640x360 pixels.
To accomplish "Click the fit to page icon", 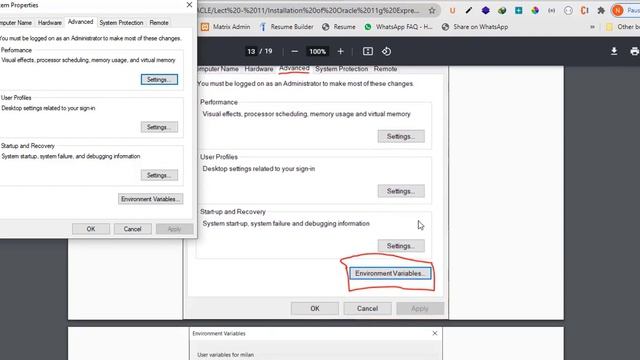I will (368, 51).
